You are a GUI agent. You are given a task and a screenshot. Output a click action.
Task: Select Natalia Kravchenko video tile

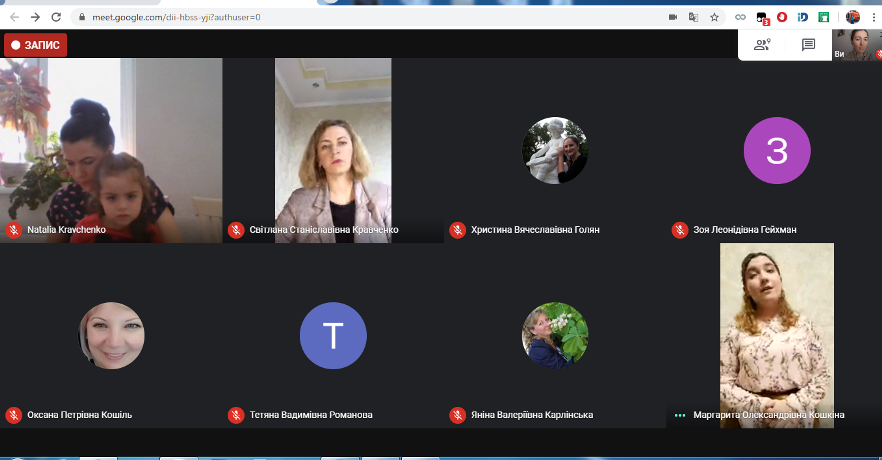tap(111, 150)
